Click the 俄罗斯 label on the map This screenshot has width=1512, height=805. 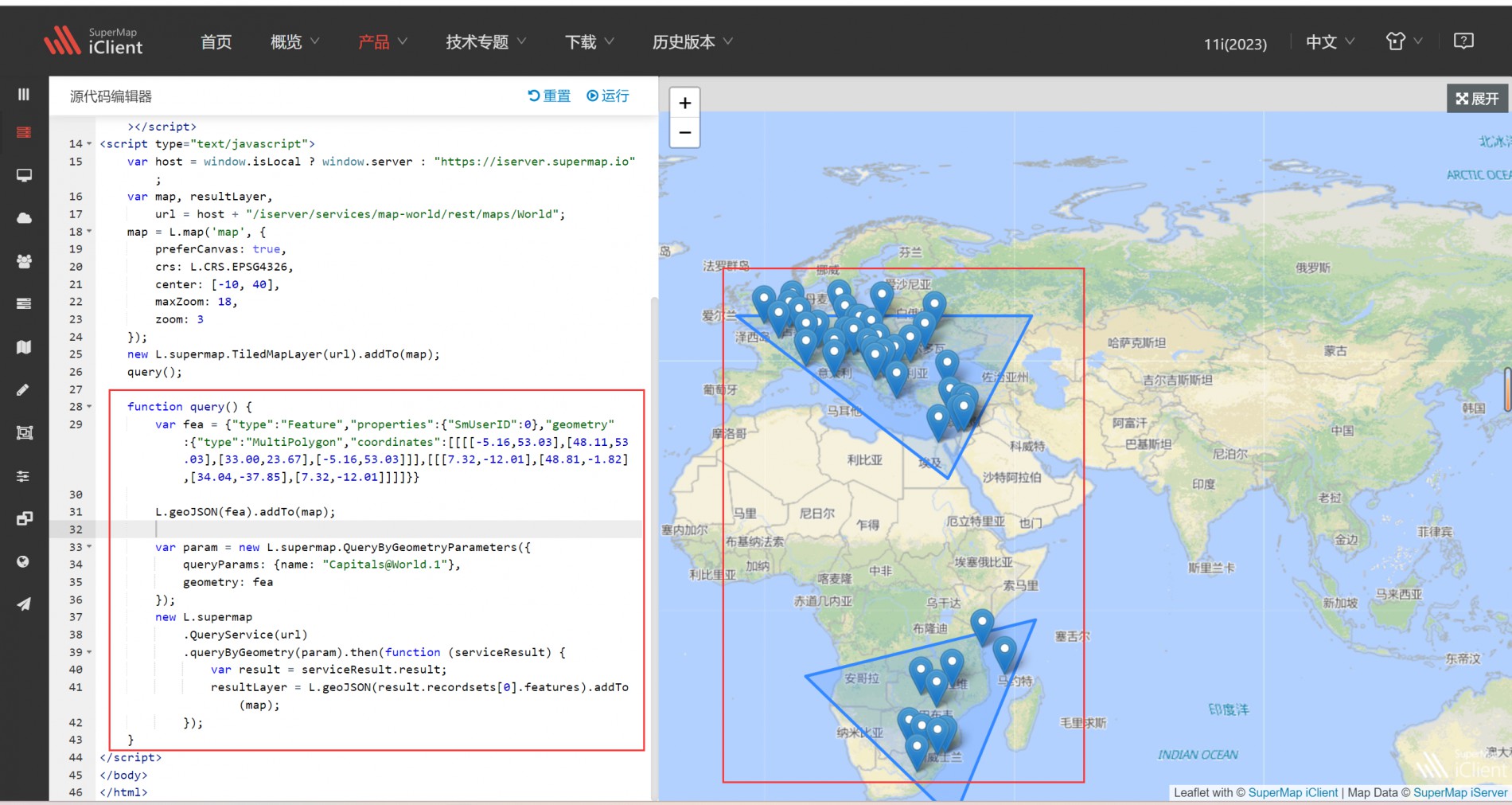coord(1313,268)
